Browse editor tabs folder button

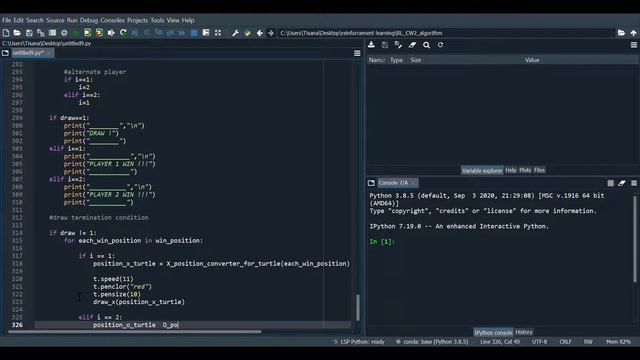(5, 53)
